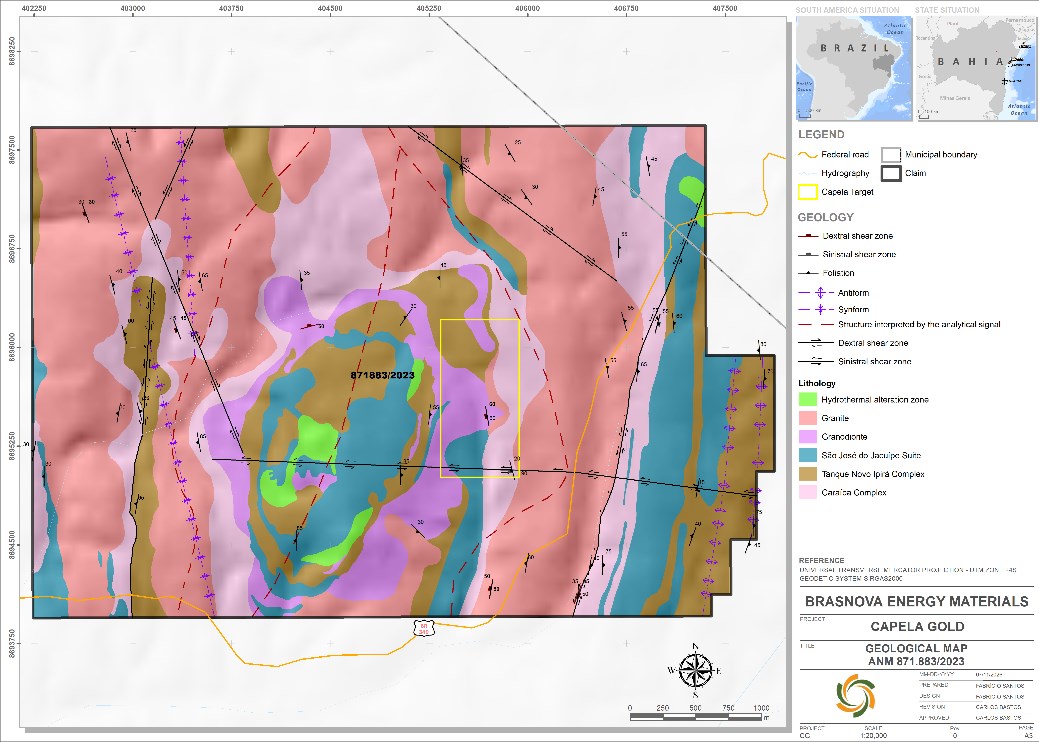
Task: Click the 'Tanque Novo Ipirá Complex' label
Action: (873, 474)
